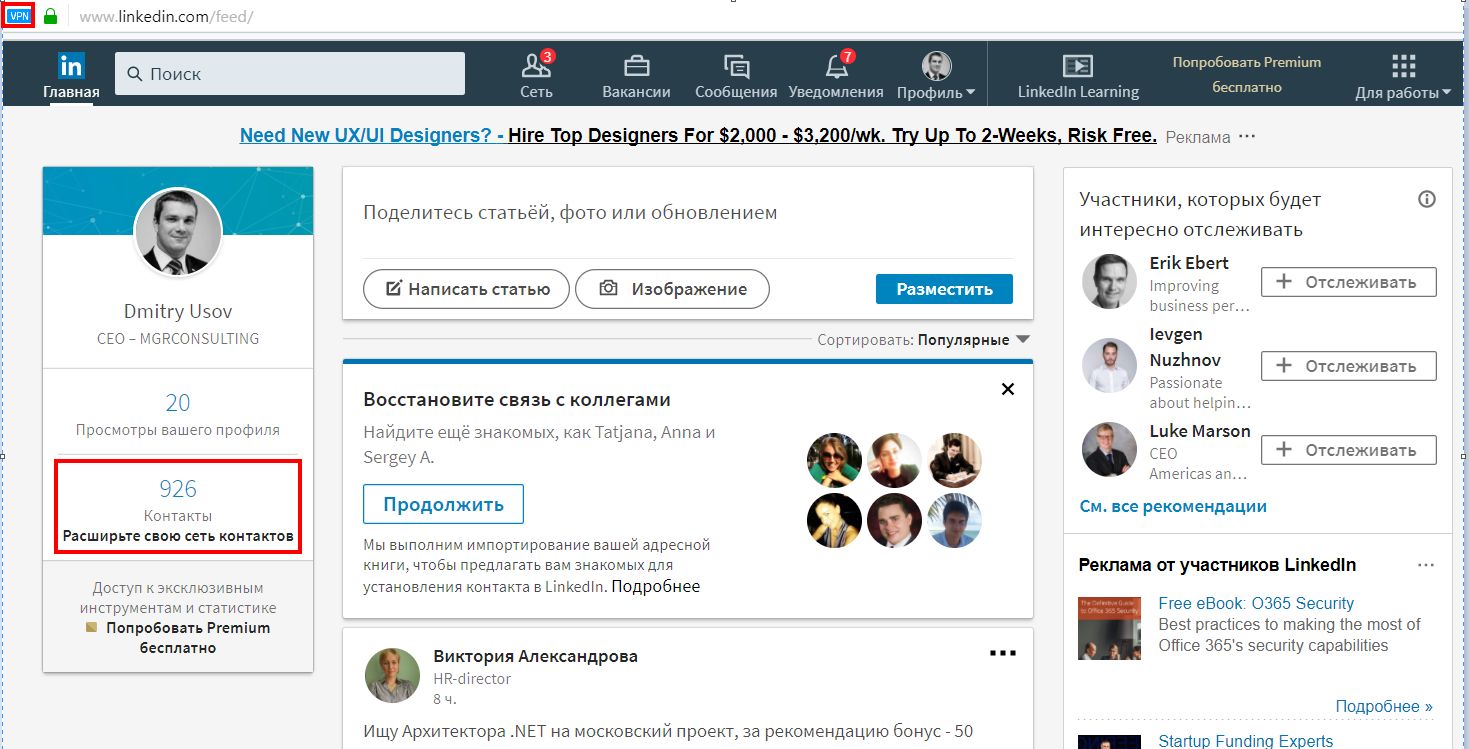Click the VPN badge in address bar

(20, 16)
